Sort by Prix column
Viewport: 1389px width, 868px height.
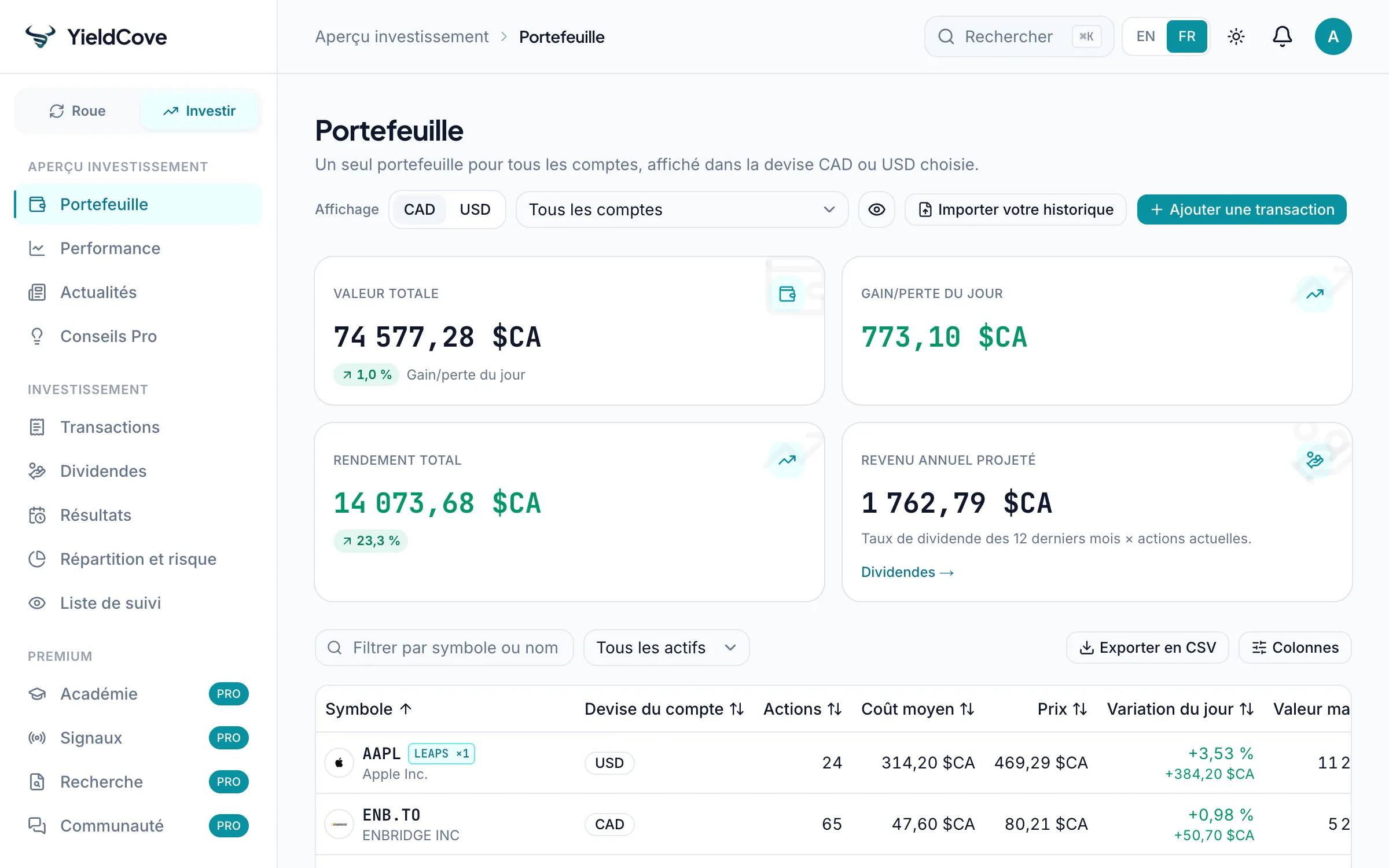pos(1063,709)
